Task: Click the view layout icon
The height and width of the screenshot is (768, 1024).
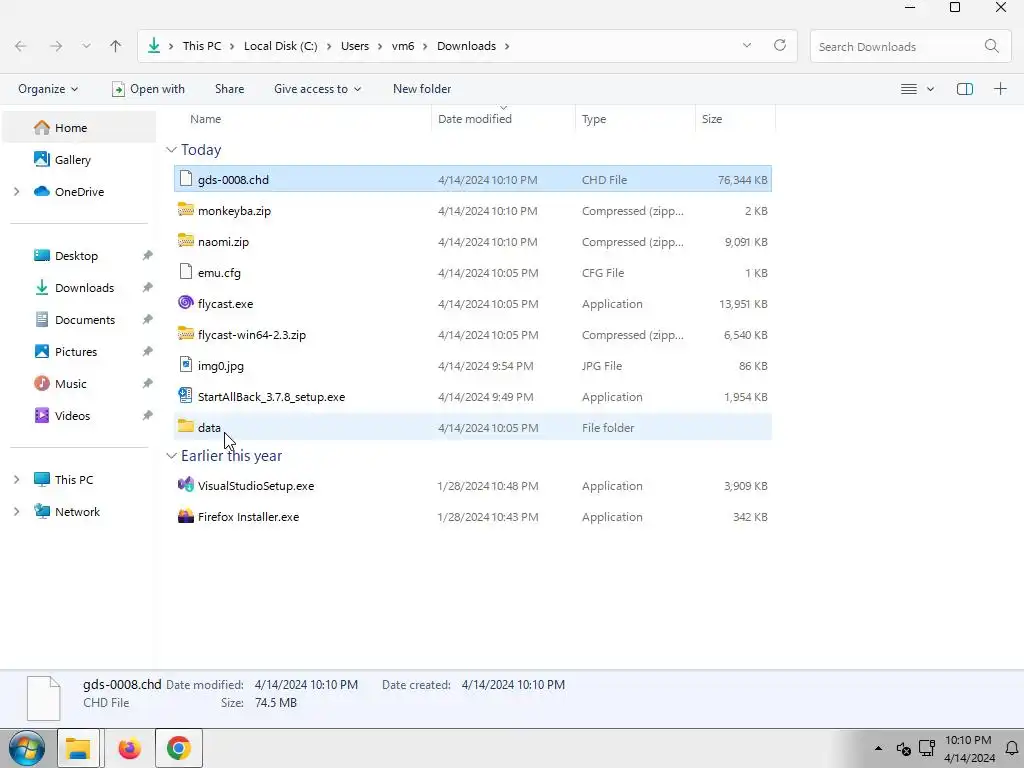Action: [908, 89]
